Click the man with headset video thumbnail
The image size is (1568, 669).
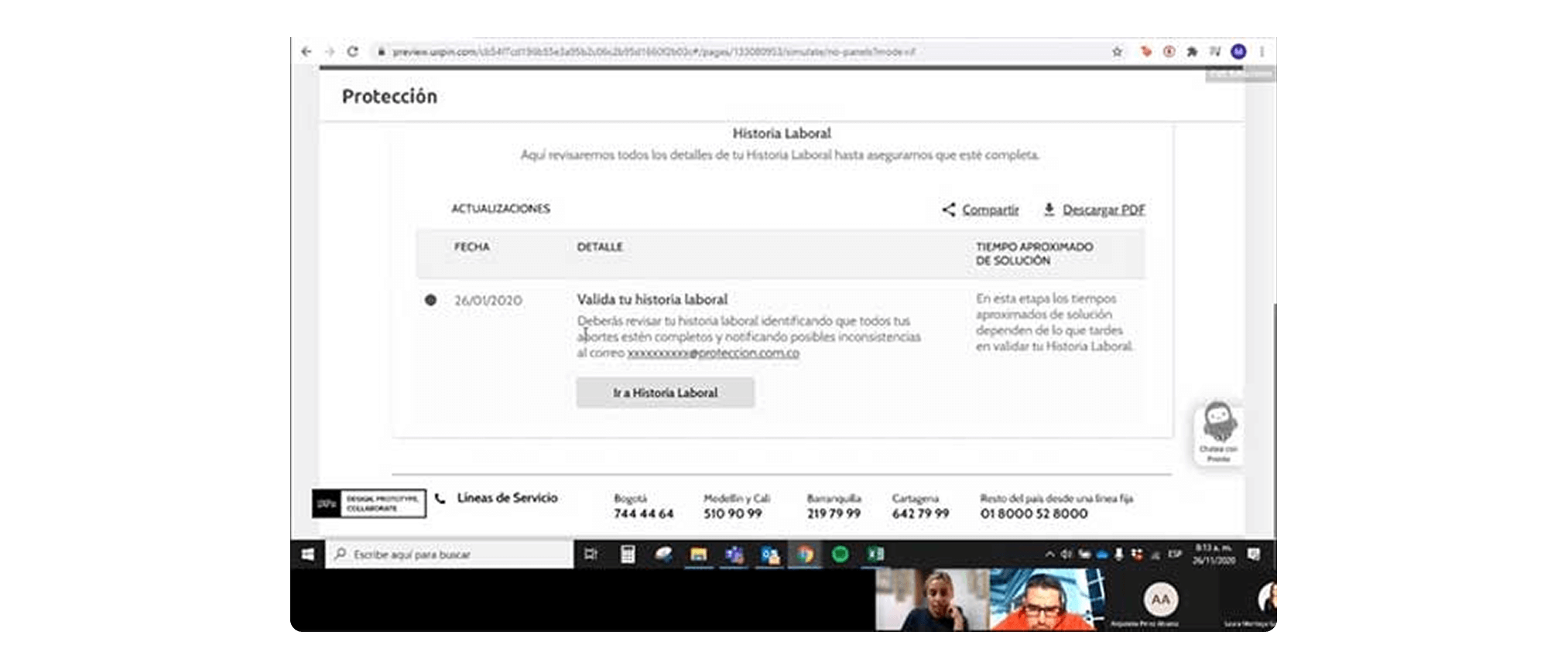[x=1047, y=600]
